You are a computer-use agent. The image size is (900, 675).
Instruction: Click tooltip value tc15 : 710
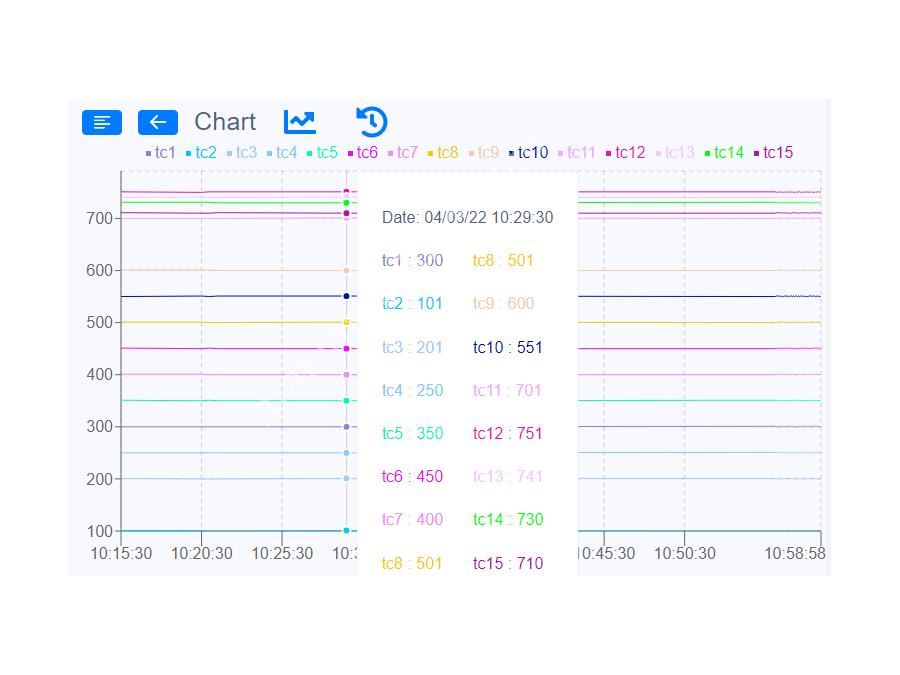tap(507, 563)
